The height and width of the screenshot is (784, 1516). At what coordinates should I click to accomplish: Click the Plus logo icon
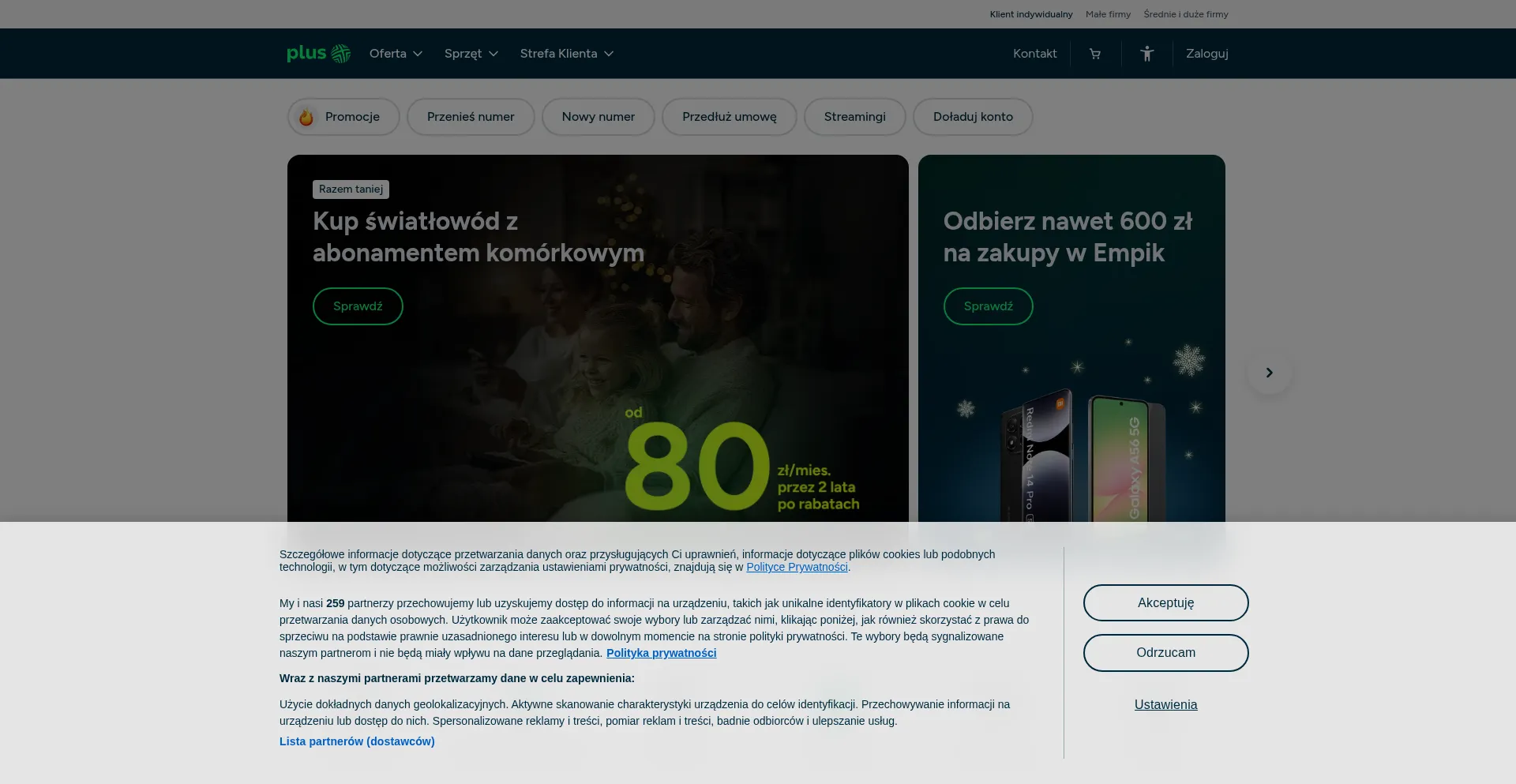pyautogui.click(x=318, y=53)
